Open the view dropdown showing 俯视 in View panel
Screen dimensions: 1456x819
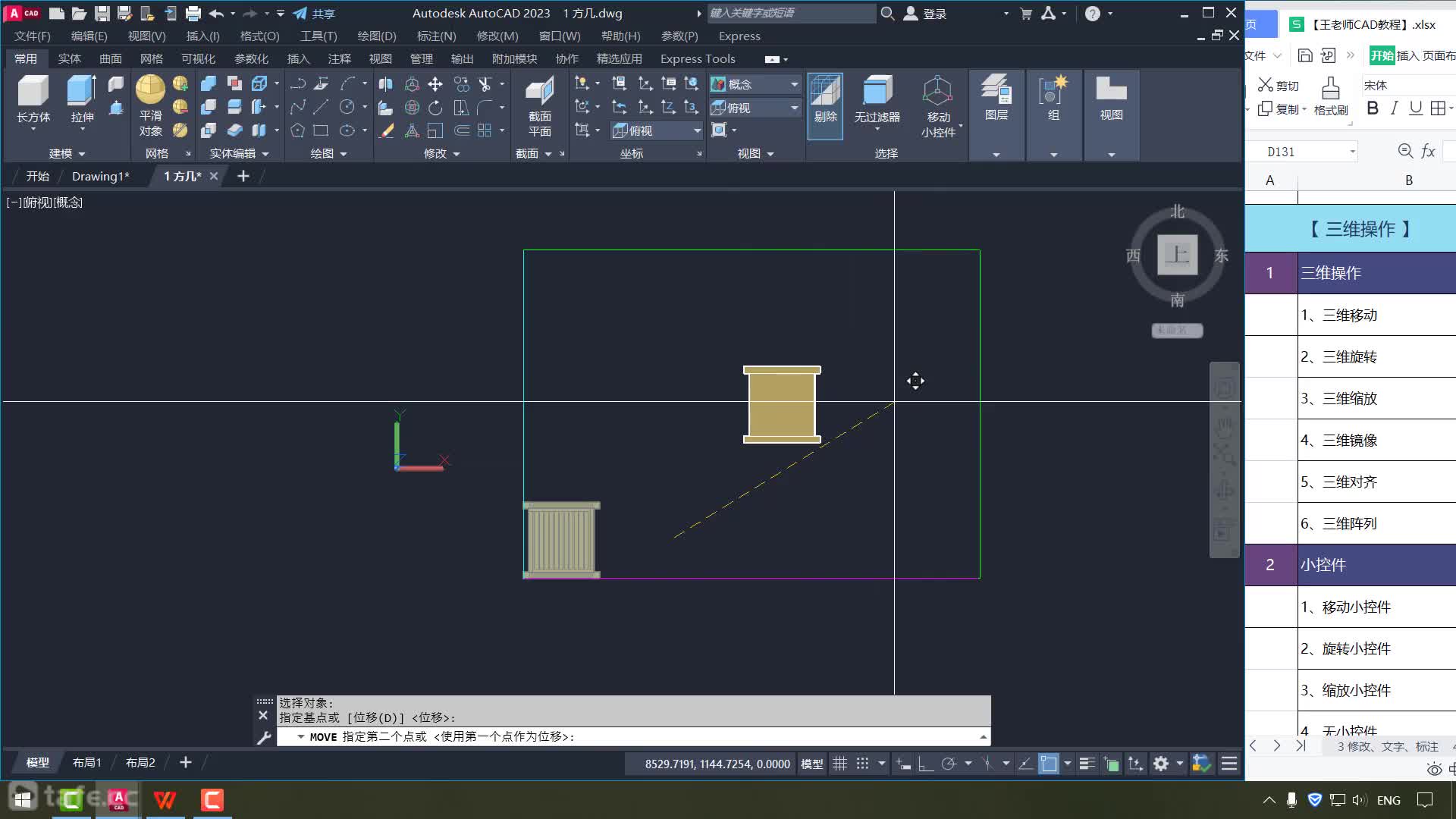(755, 108)
